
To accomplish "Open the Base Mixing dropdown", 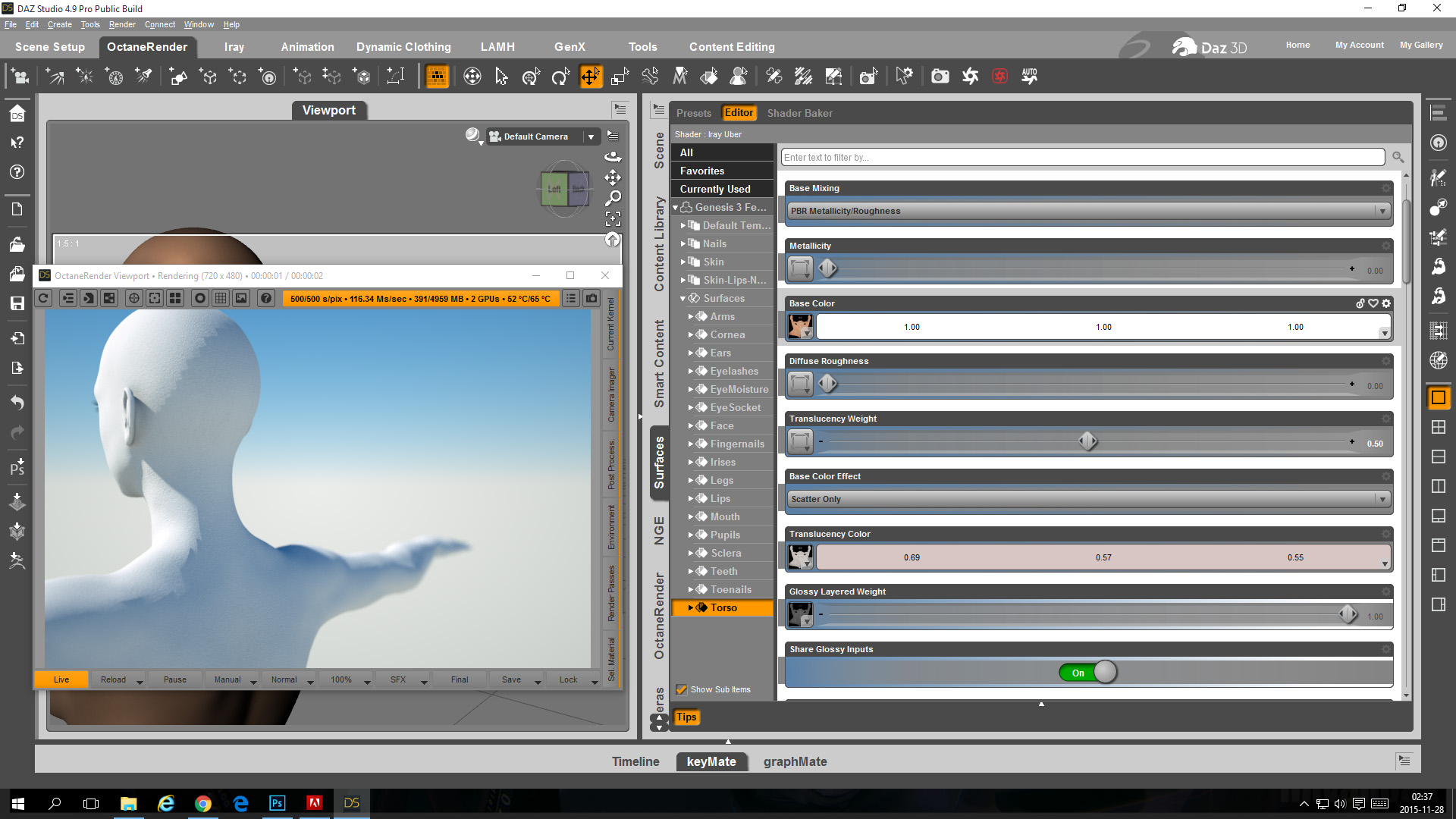I will [1088, 211].
